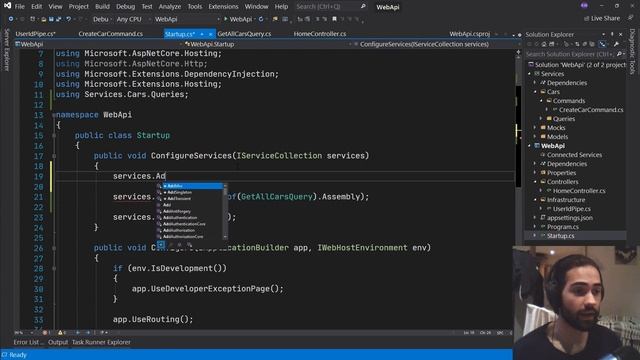Close the Startup.cs tab

[211, 34]
